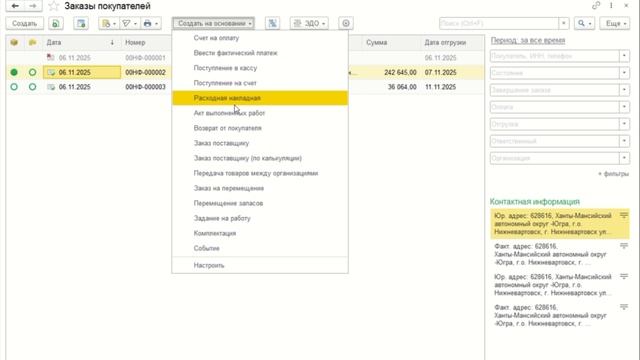Expand the Оплата filter dropdown
This screenshot has width=640, height=360.
point(624,107)
